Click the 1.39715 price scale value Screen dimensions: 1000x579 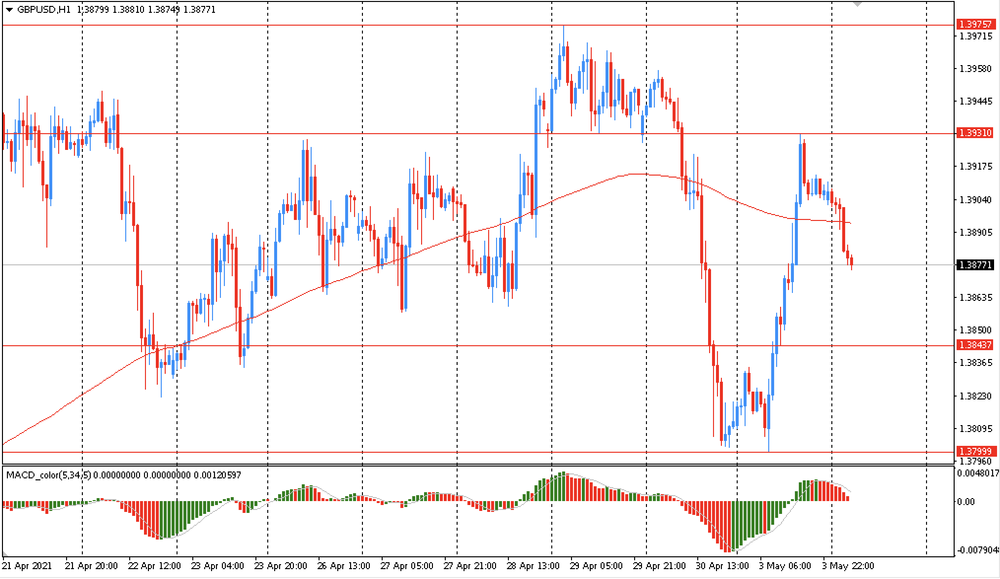pos(976,36)
